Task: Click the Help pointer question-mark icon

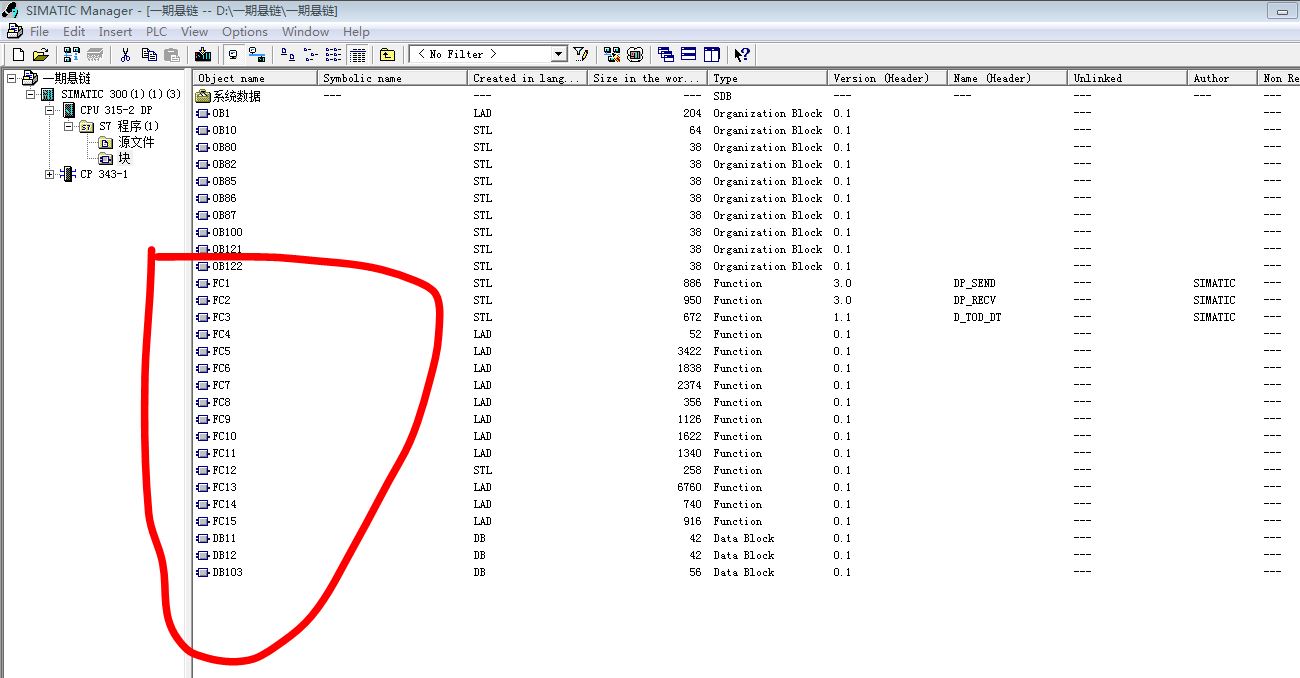Action: click(x=742, y=55)
